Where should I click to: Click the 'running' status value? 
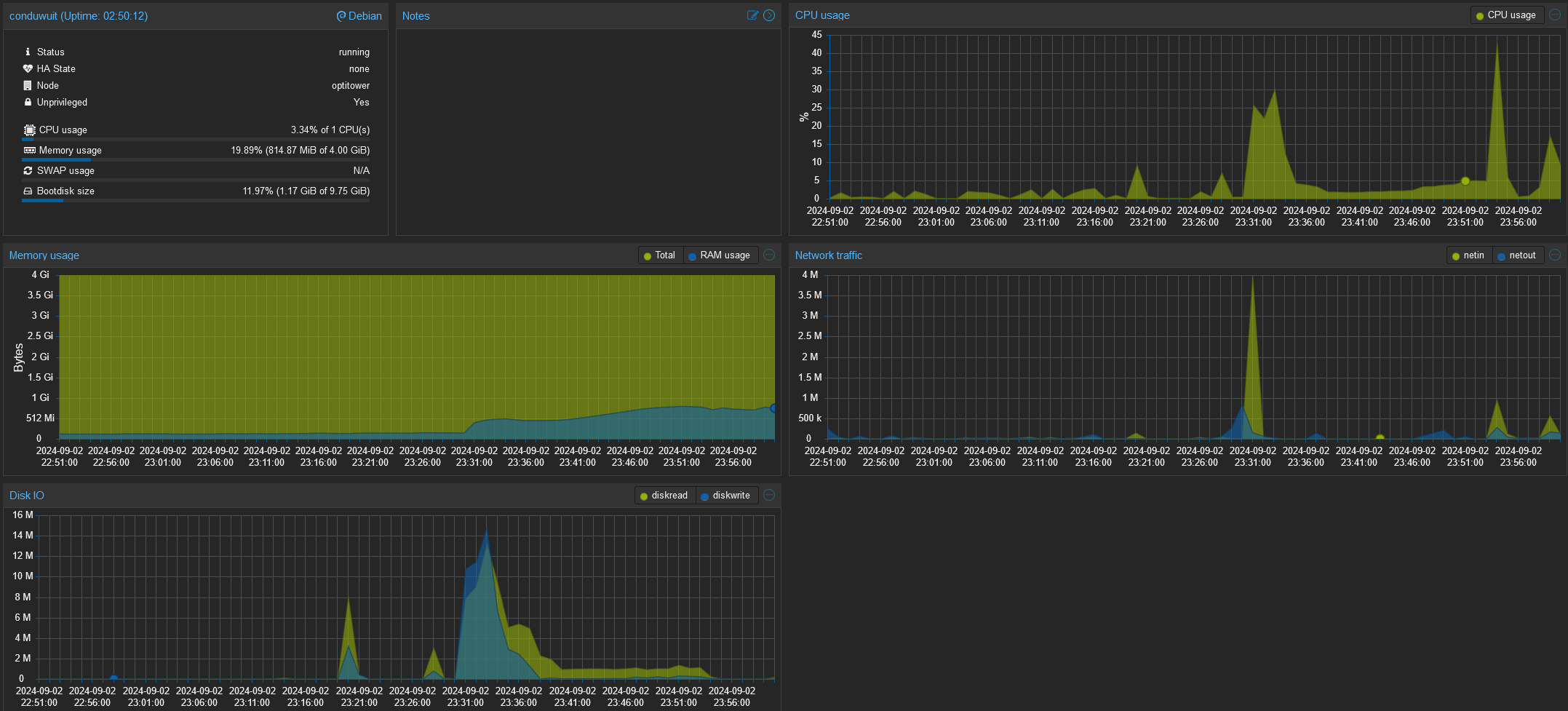354,52
